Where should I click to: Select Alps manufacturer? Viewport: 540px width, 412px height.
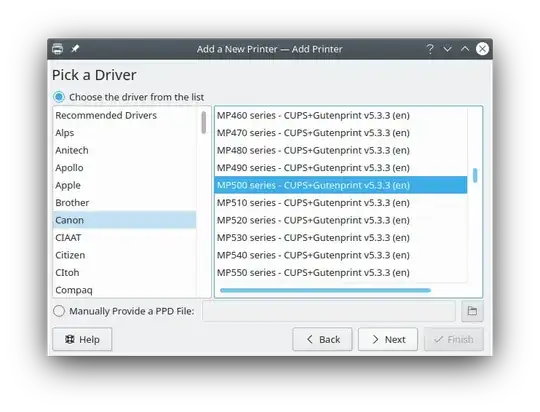click(x=125, y=133)
